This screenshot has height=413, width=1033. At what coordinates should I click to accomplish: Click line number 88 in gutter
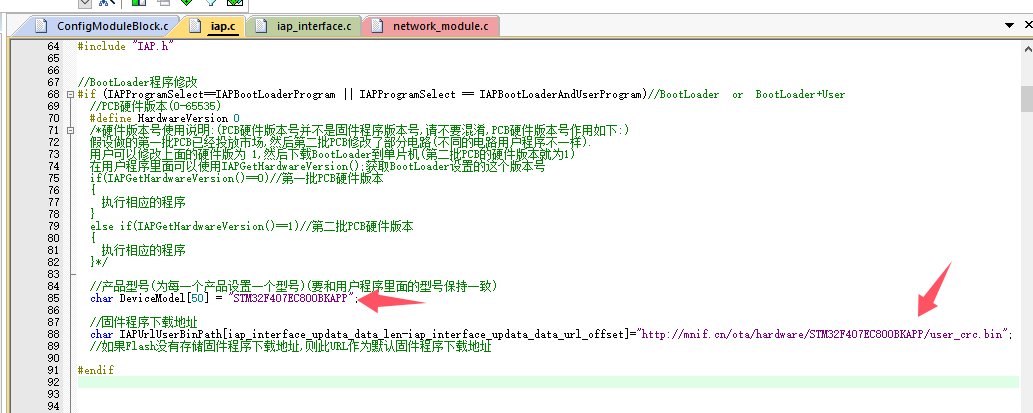pos(53,334)
